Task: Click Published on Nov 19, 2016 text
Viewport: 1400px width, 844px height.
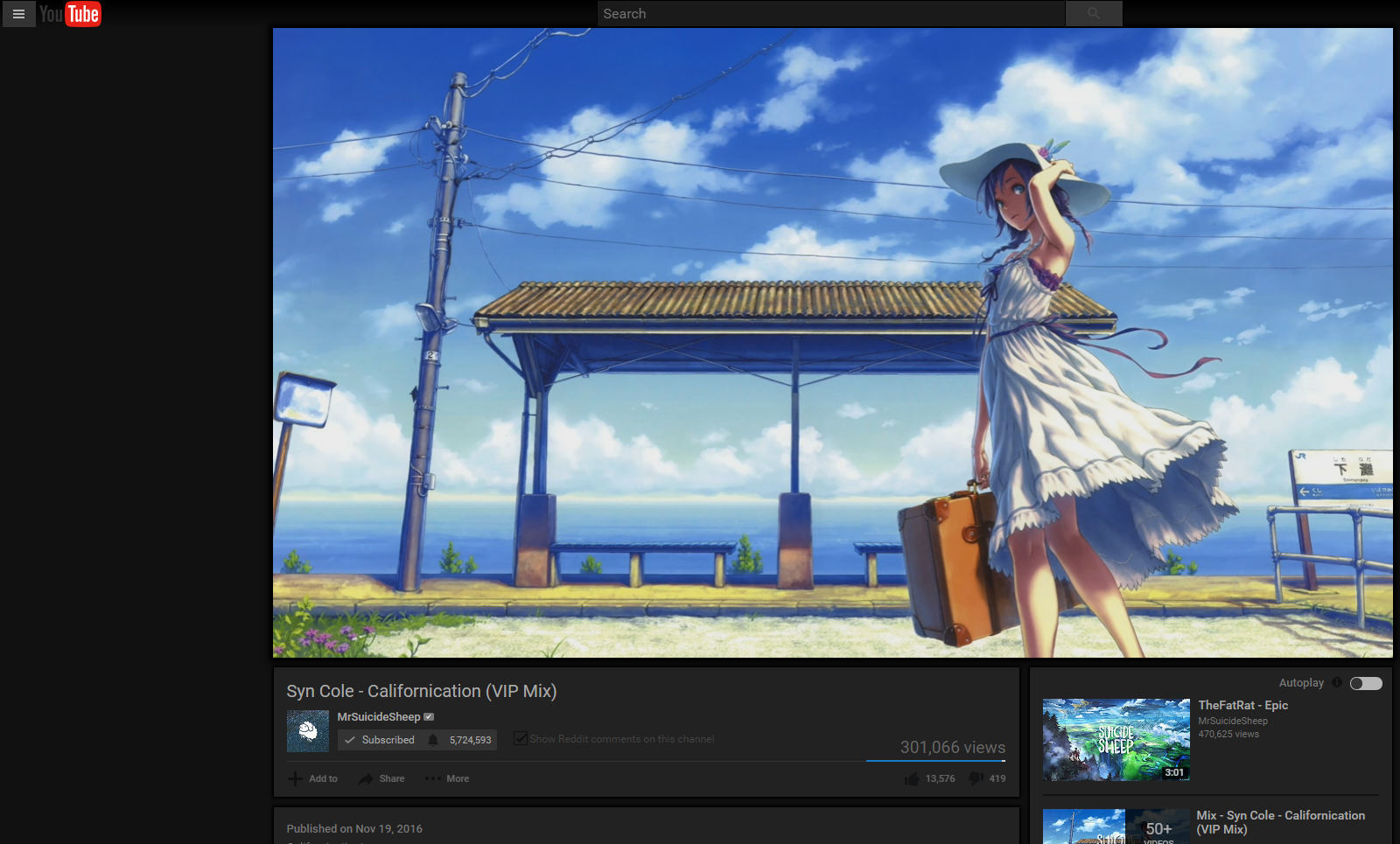Action: coord(354,828)
